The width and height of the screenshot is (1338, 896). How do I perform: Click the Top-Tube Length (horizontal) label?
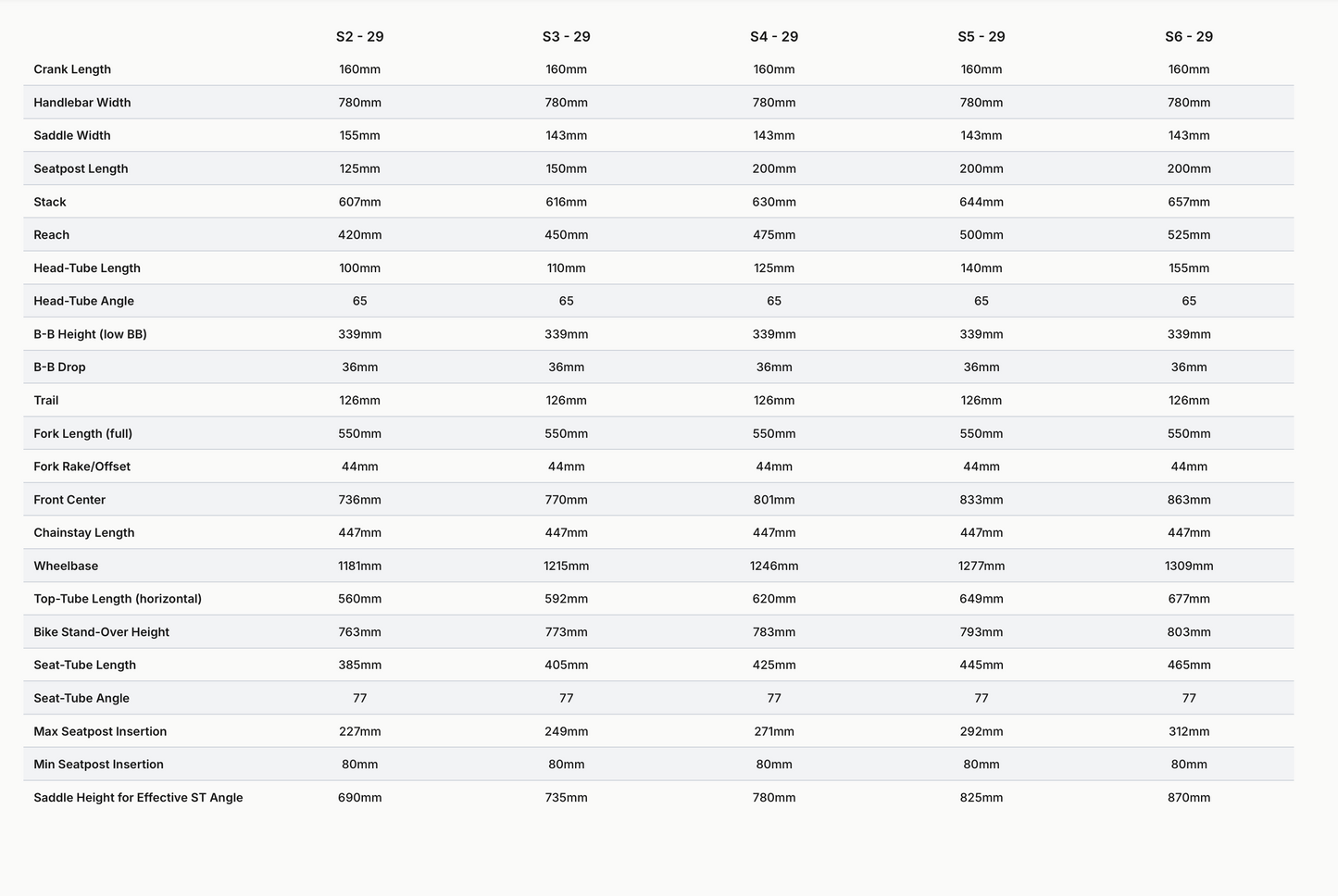pyautogui.click(x=118, y=599)
